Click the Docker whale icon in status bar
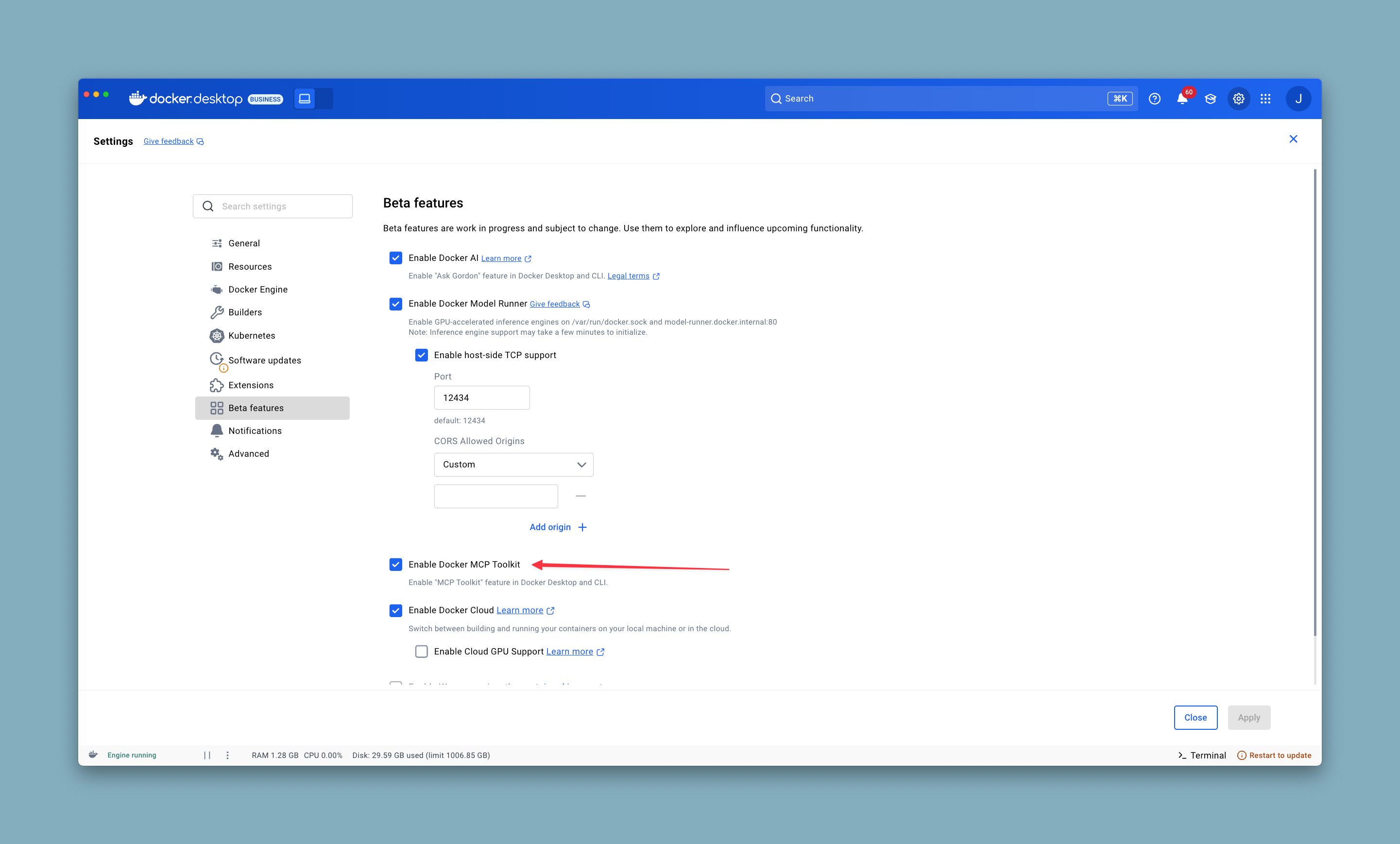The height and width of the screenshot is (844, 1400). tap(93, 755)
